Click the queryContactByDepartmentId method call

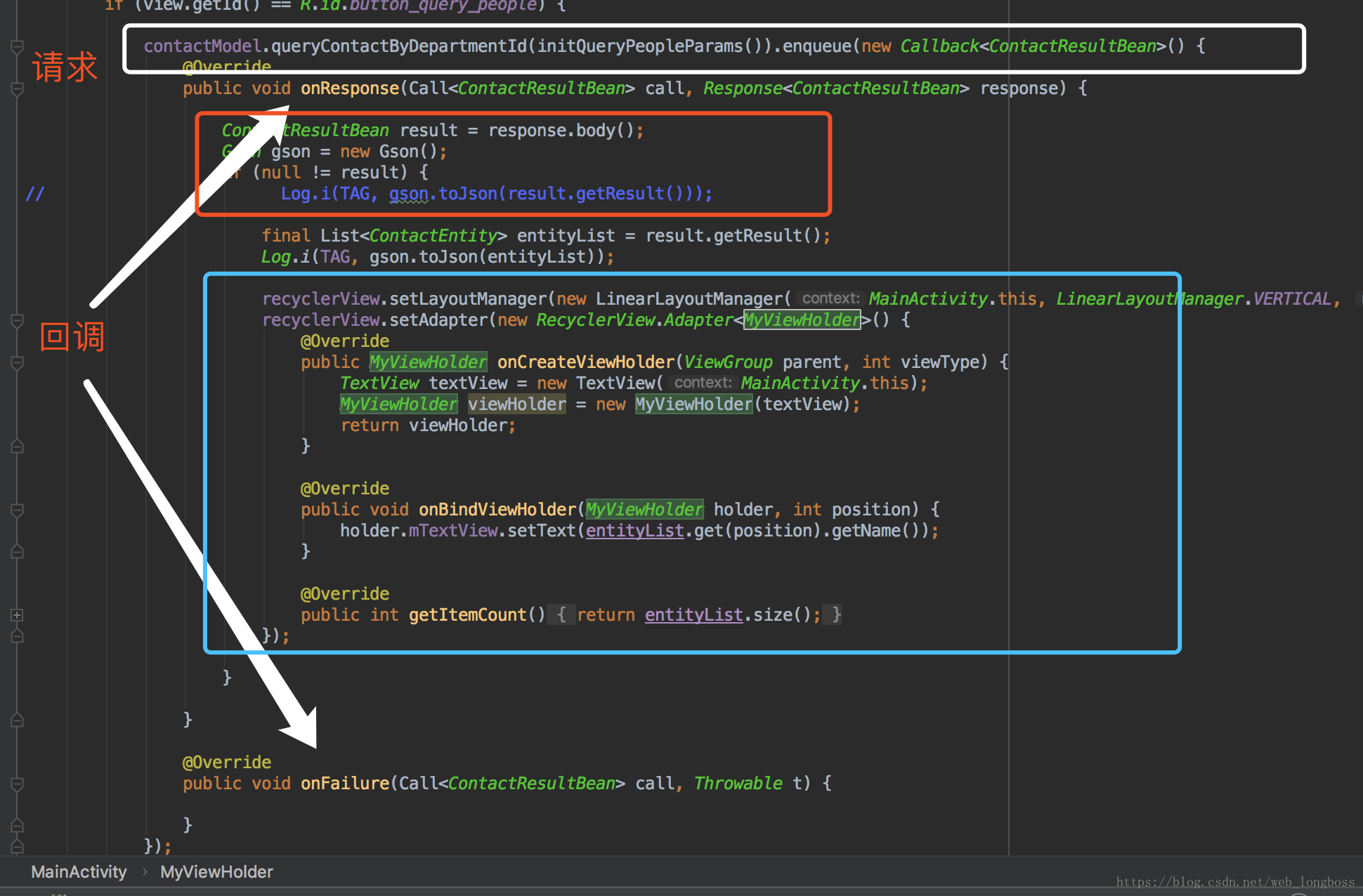pos(398,46)
